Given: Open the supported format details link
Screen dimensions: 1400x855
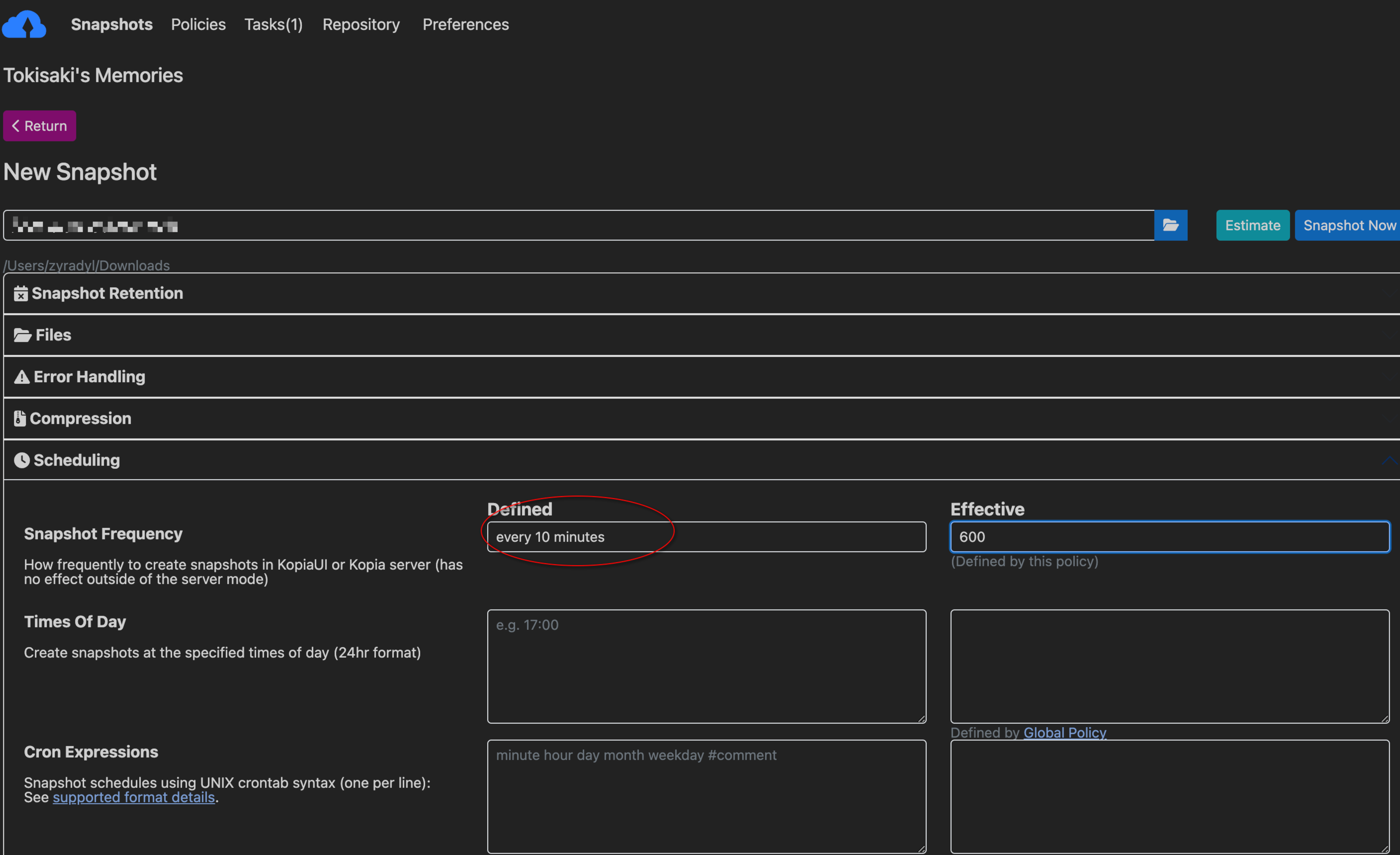Looking at the screenshot, I should pyautogui.click(x=134, y=797).
